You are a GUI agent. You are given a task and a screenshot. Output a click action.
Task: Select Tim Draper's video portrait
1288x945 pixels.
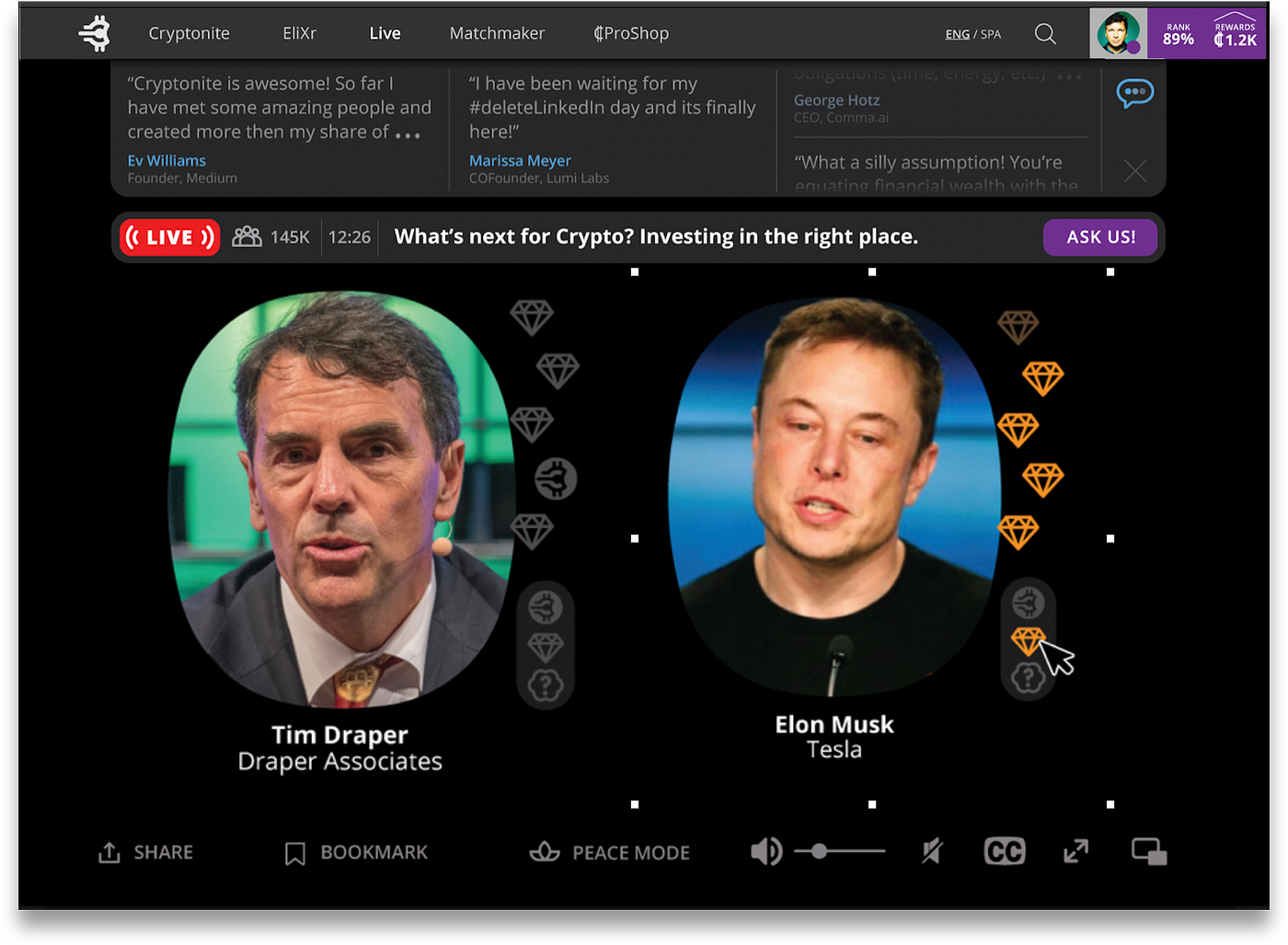(x=341, y=499)
